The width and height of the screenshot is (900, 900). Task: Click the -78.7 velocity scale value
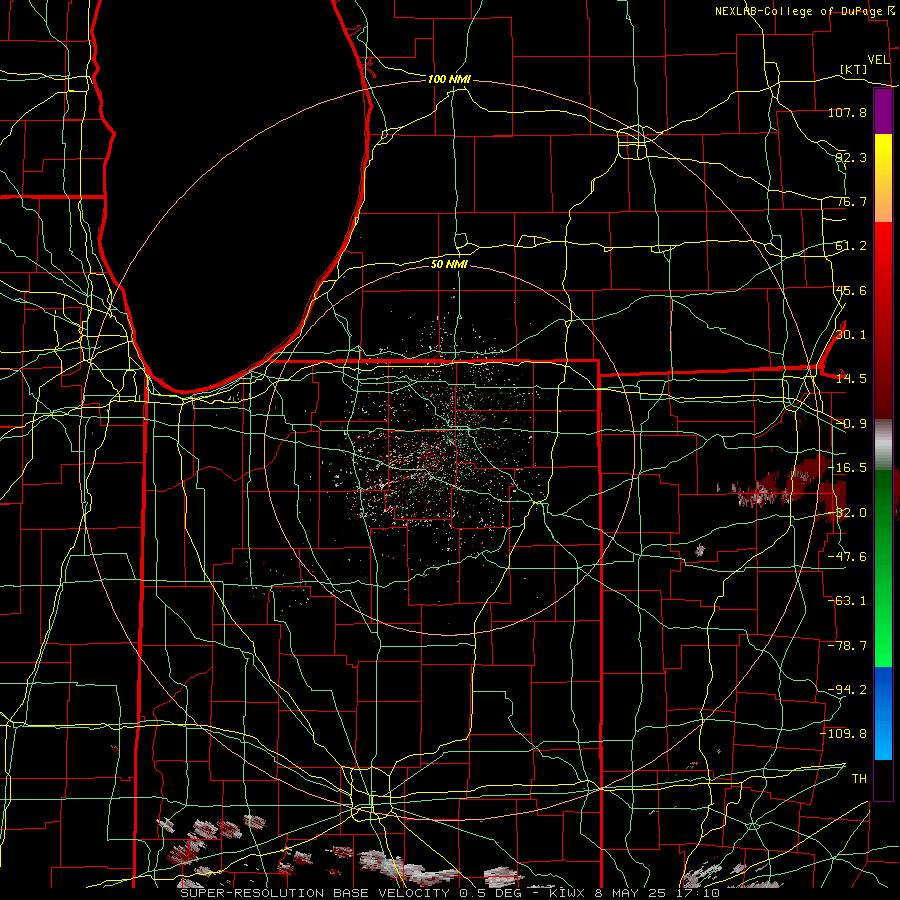point(847,646)
